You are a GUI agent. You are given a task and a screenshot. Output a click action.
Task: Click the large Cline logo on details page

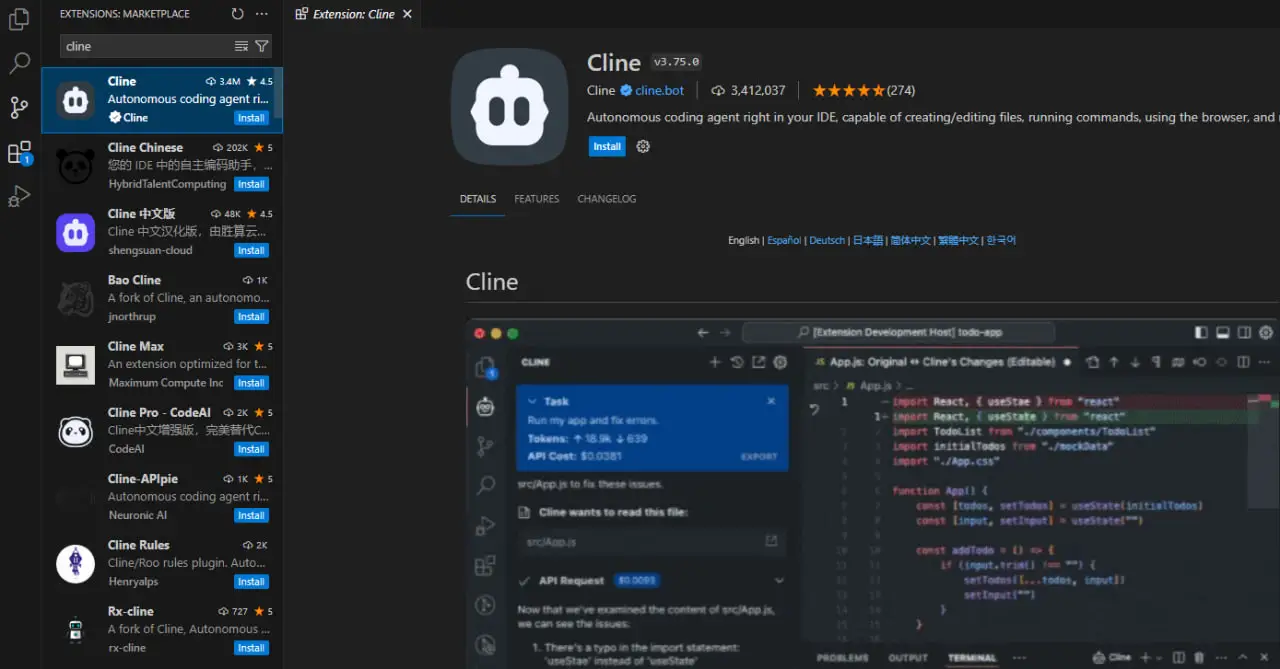click(x=510, y=106)
